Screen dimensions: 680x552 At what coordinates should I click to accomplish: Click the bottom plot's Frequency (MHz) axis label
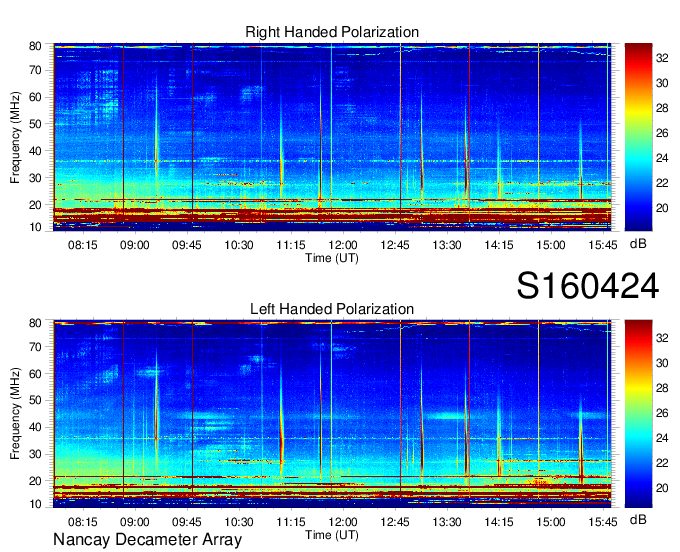point(15,414)
